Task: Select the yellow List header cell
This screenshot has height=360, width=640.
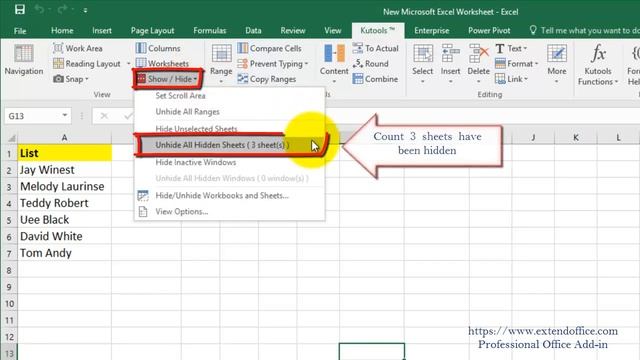Action: [x=64, y=153]
